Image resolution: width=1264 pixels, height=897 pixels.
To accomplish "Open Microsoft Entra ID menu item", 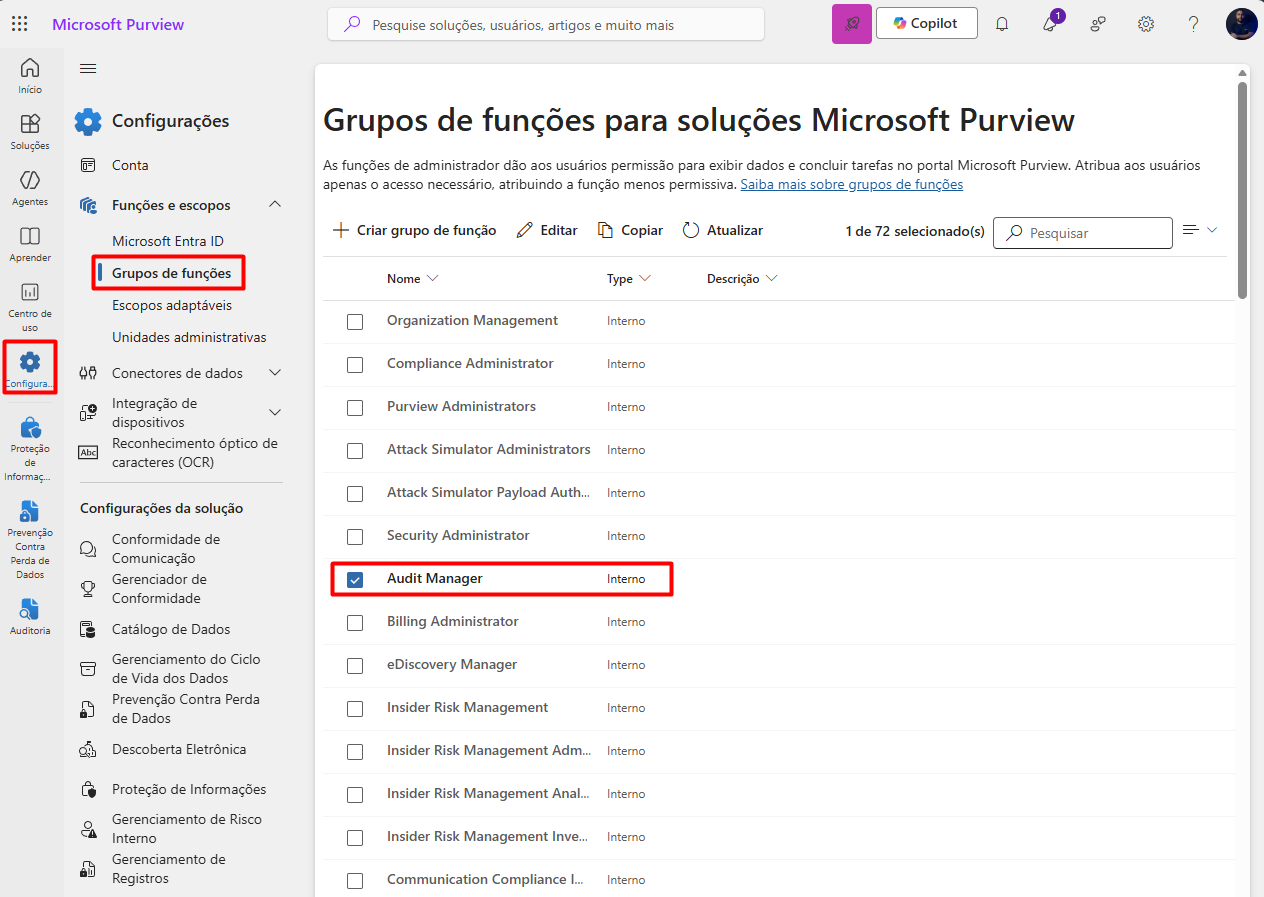I will (x=168, y=241).
